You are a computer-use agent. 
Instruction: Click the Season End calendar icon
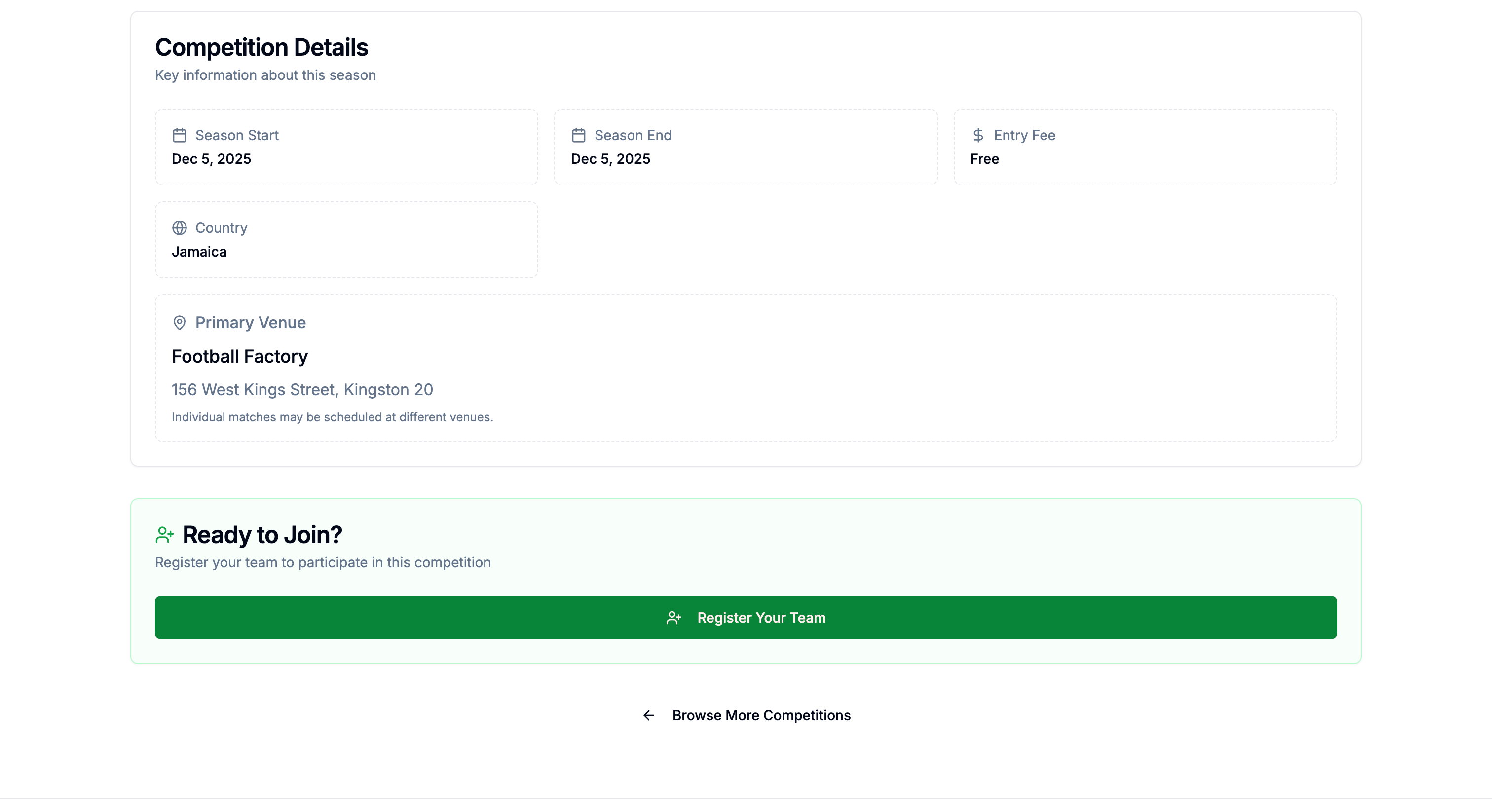579,135
